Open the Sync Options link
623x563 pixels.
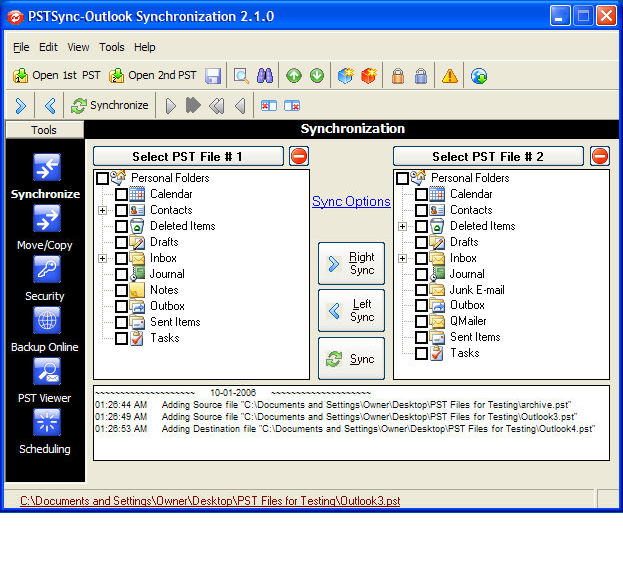[351, 201]
